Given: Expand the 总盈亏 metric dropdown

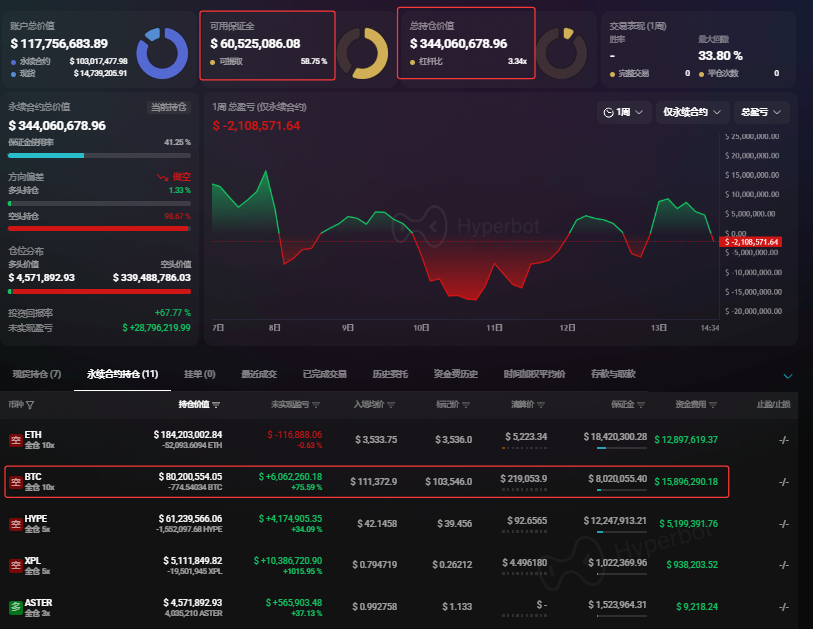Looking at the screenshot, I should [x=761, y=112].
